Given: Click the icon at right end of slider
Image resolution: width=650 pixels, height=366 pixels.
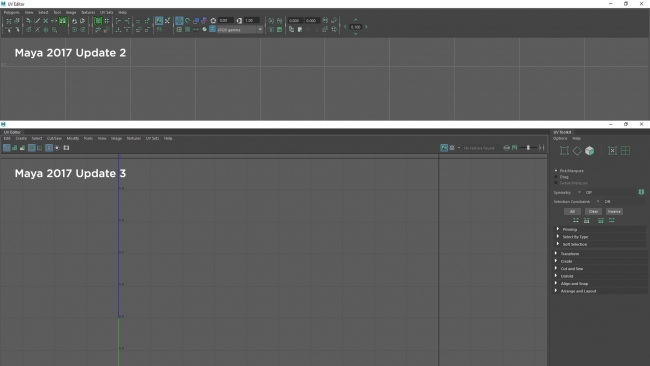Looking at the screenshot, I should 541,148.
